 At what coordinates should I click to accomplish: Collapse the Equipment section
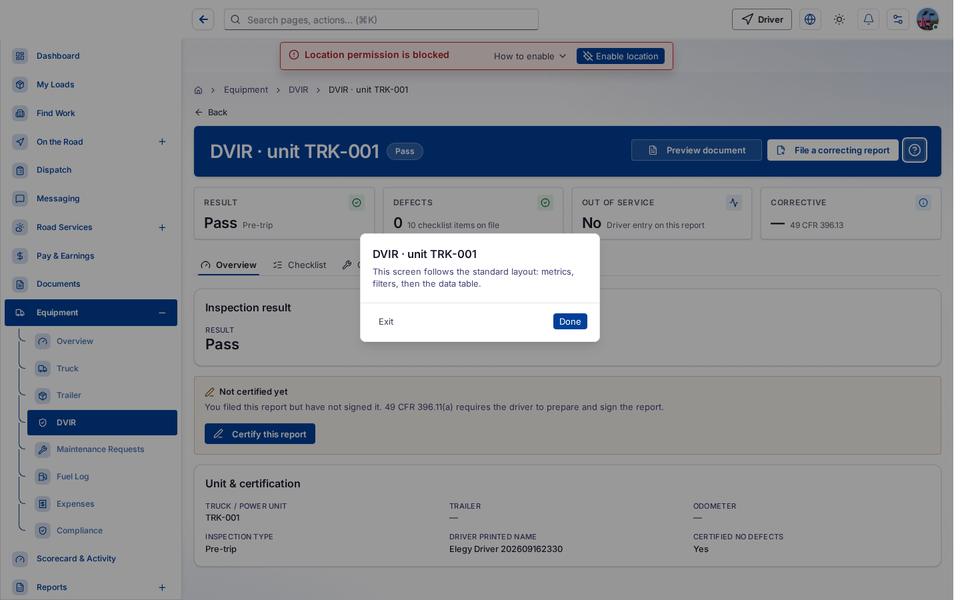pos(162,313)
